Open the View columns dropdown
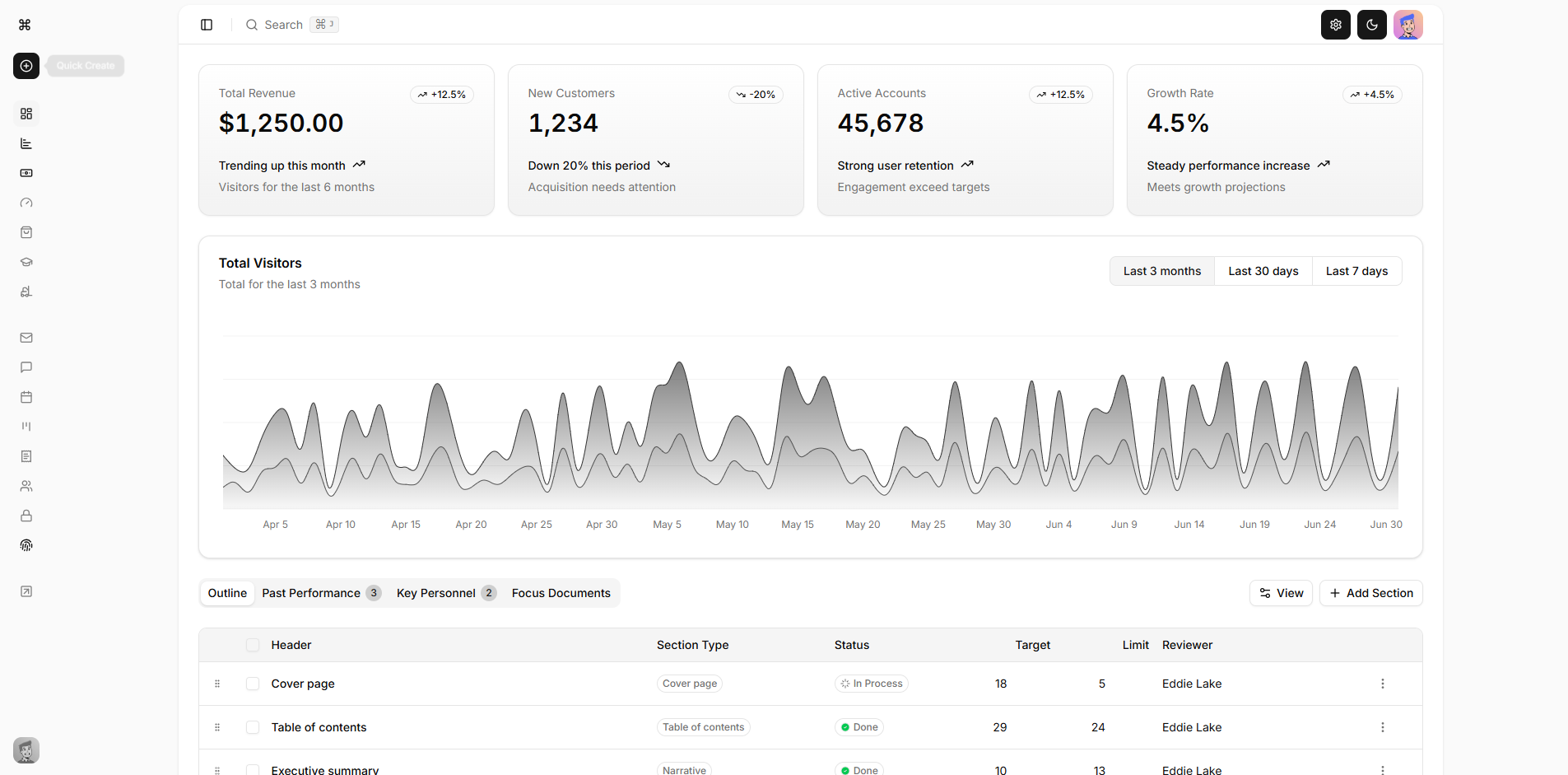The height and width of the screenshot is (775, 1568). [1281, 593]
